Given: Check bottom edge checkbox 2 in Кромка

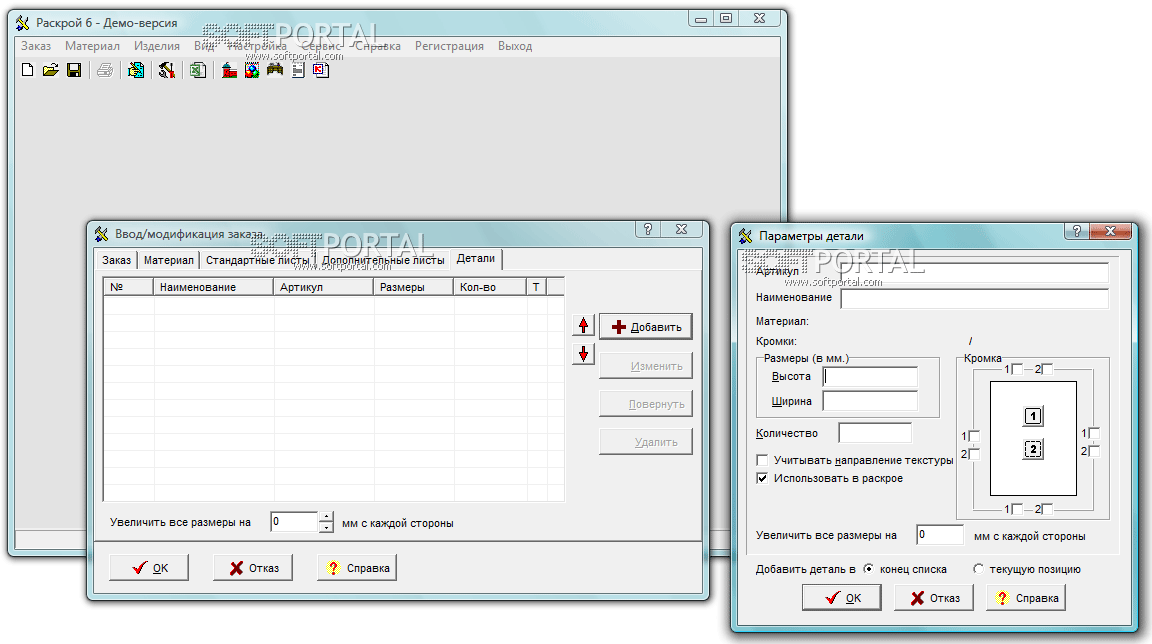Looking at the screenshot, I should 1048,509.
